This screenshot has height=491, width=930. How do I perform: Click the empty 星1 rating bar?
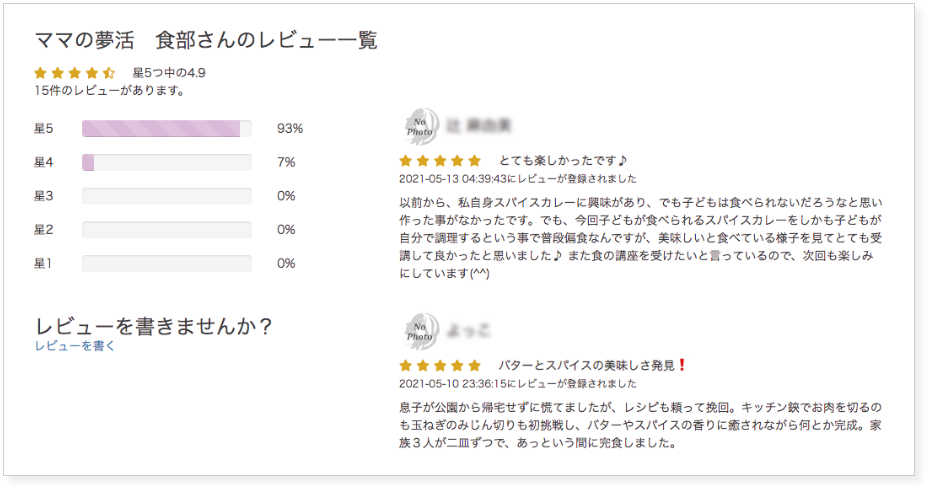(167, 264)
